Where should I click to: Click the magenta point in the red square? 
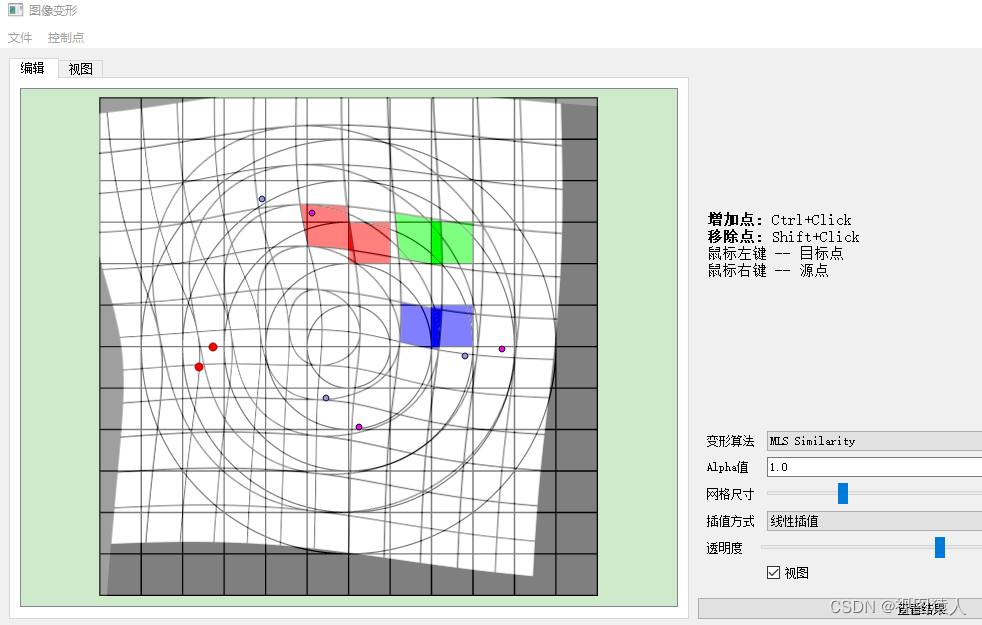312,213
